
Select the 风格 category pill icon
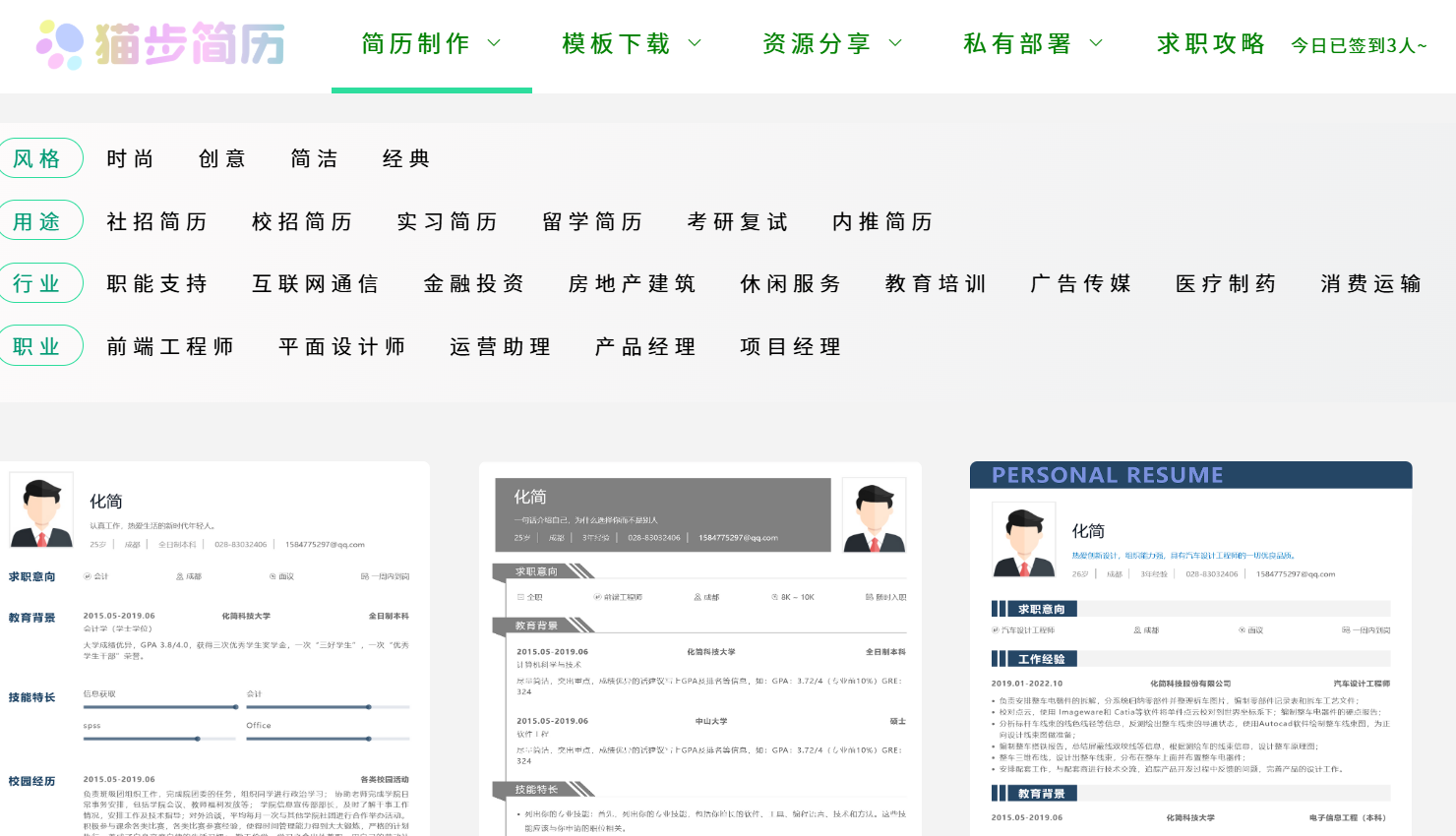41,157
